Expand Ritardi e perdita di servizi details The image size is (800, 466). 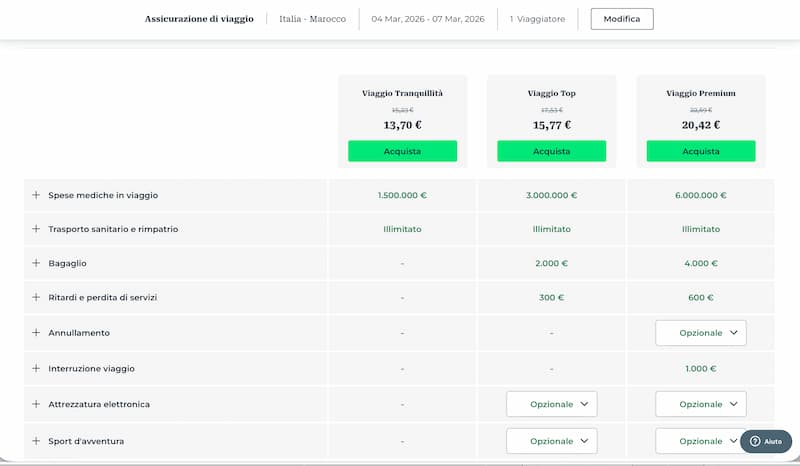point(36,297)
